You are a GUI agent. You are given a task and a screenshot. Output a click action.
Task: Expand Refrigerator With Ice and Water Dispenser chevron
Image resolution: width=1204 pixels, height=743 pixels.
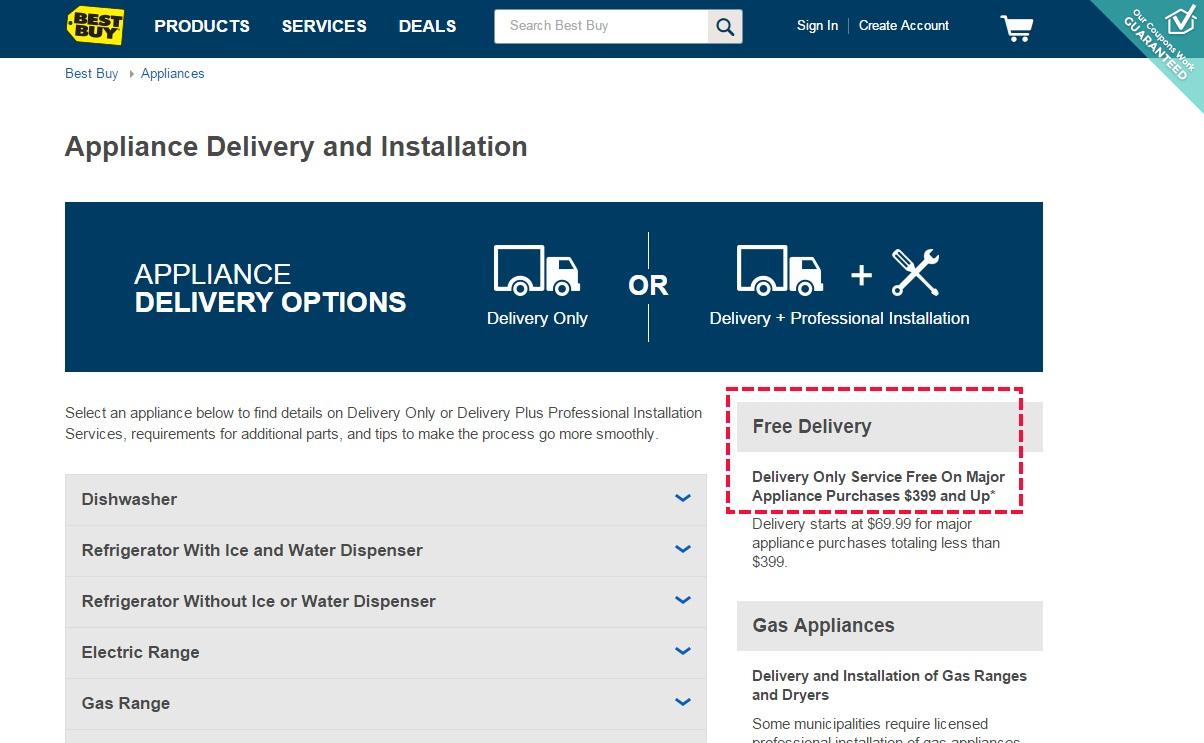click(x=683, y=549)
